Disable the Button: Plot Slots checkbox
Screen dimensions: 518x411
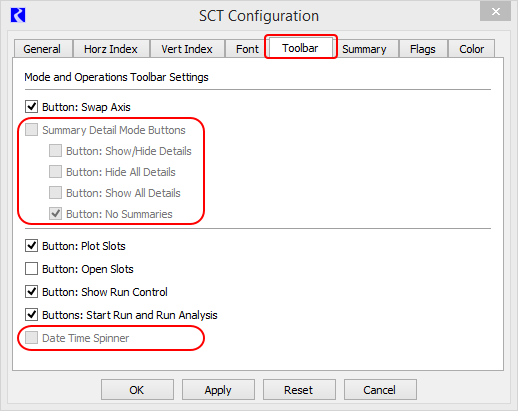click(x=31, y=246)
